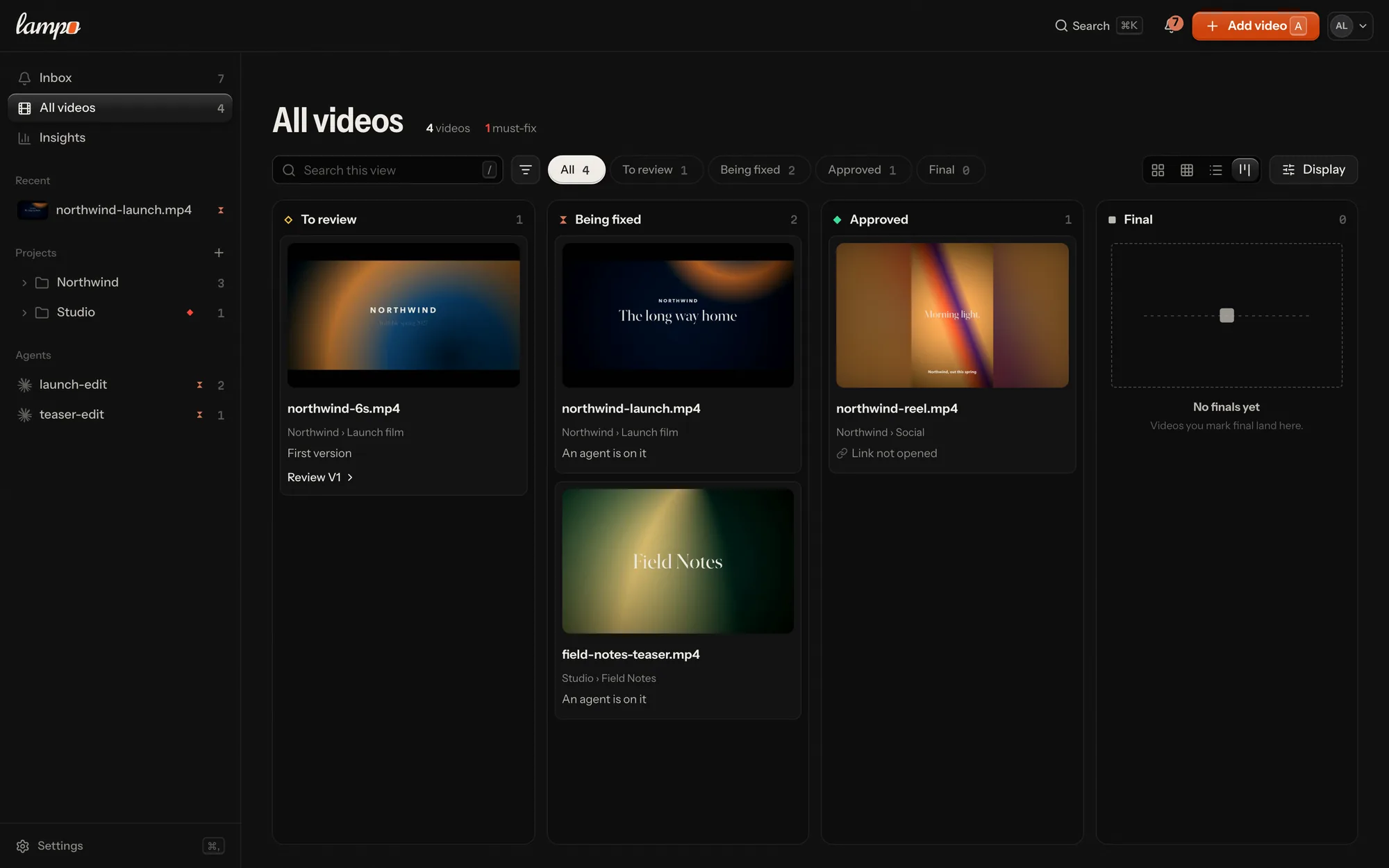The height and width of the screenshot is (868, 1389).
Task: Open Settings gear in sidebar
Action: click(x=23, y=846)
